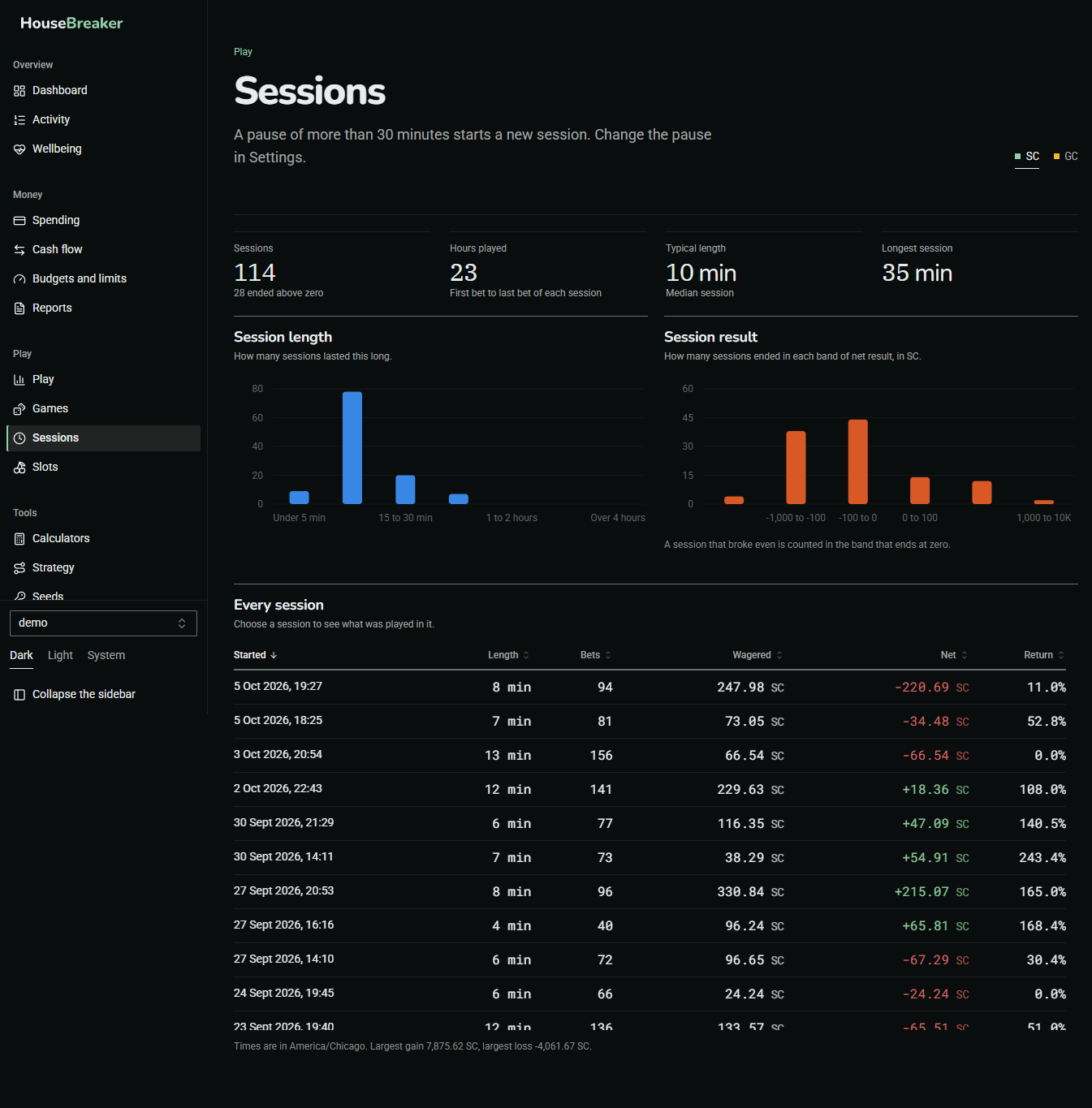Click the Budgets and limits gauge icon

(x=19, y=279)
